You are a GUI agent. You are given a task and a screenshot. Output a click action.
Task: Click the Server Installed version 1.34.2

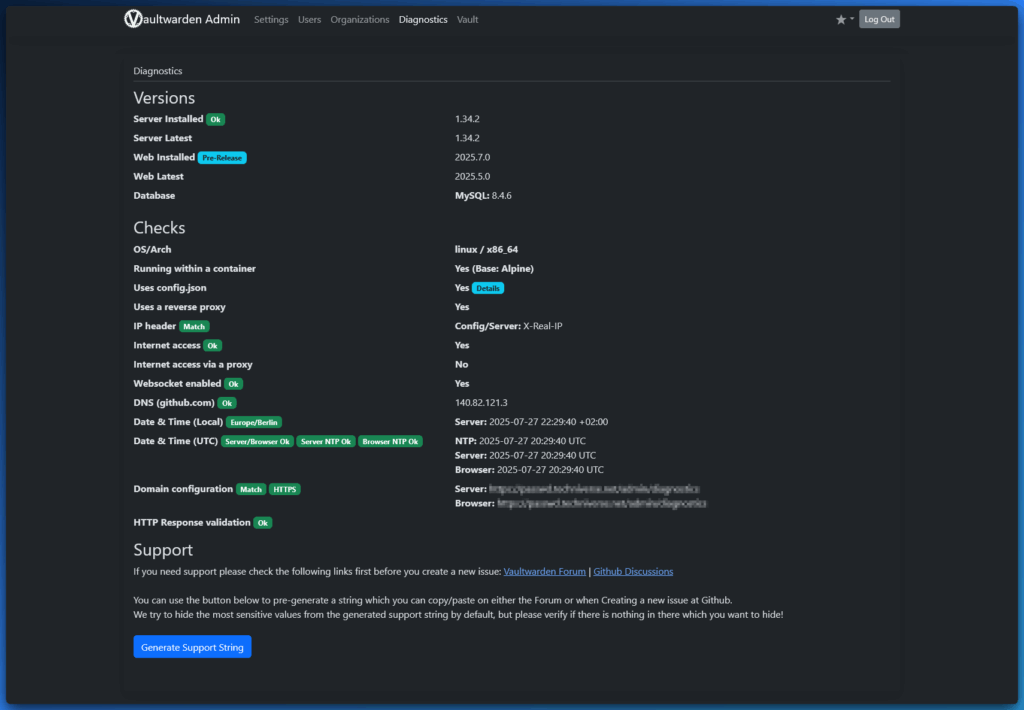[467, 119]
